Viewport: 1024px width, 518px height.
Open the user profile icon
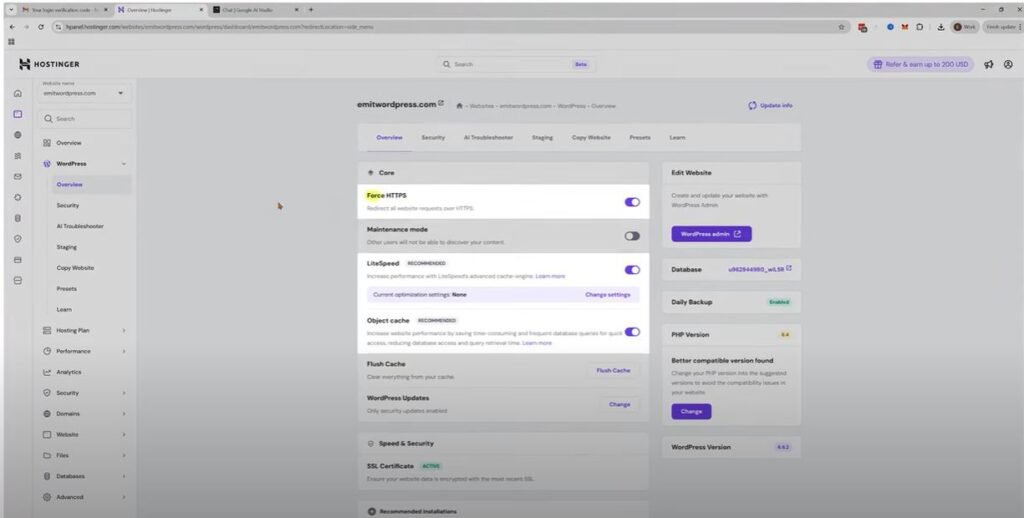[1008, 65]
